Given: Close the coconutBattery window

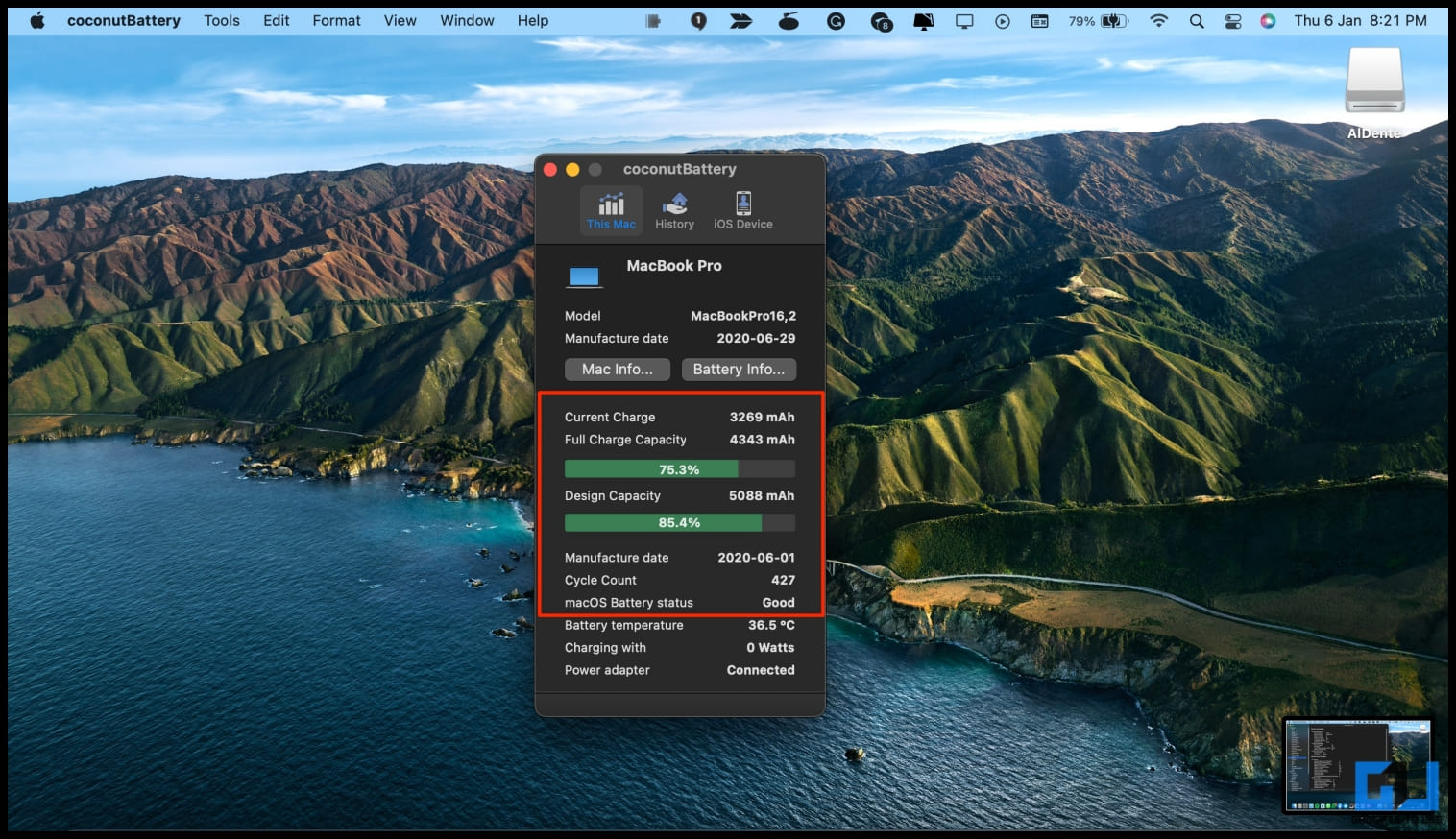Looking at the screenshot, I should (550, 169).
